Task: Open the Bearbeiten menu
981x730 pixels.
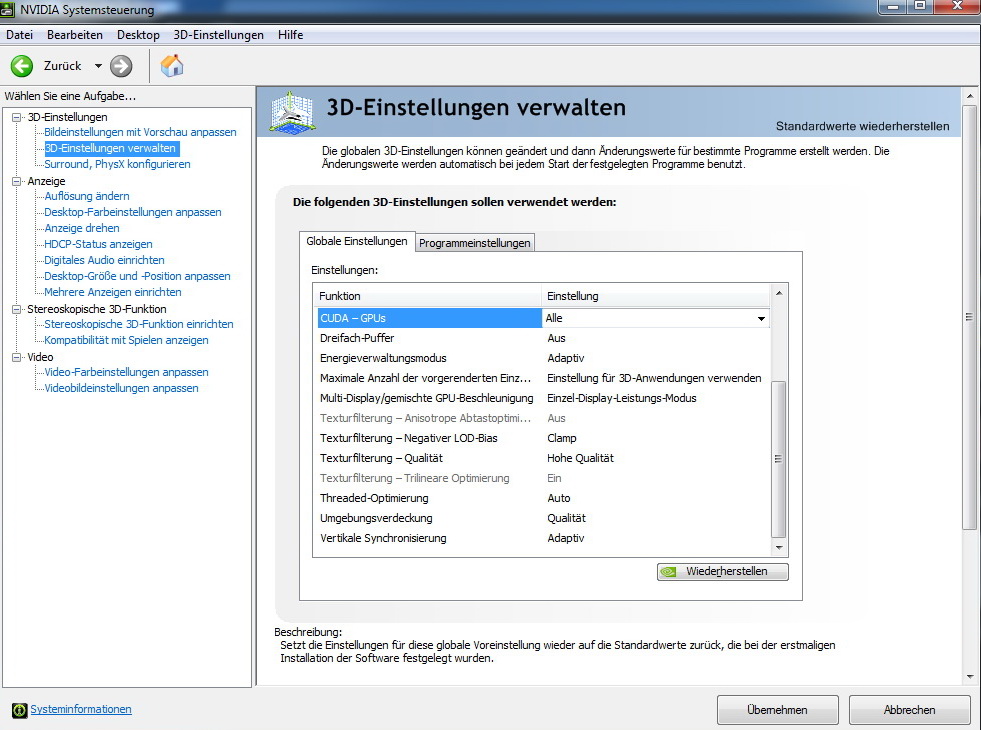Action: click(x=74, y=35)
